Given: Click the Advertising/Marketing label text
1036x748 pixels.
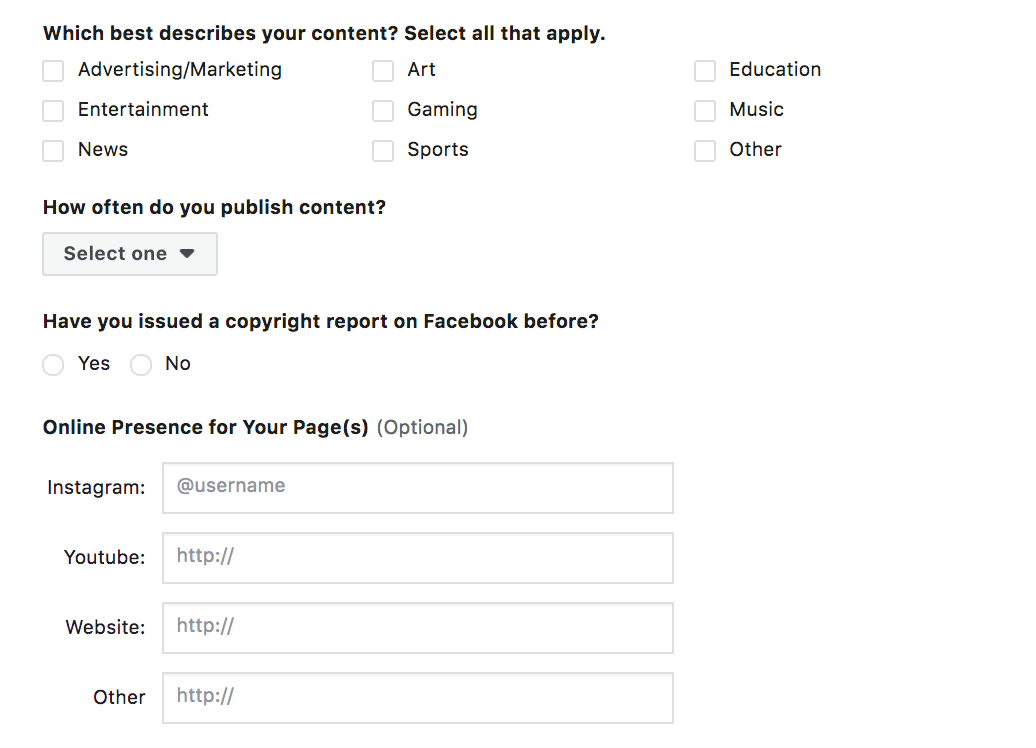Looking at the screenshot, I should point(180,70).
